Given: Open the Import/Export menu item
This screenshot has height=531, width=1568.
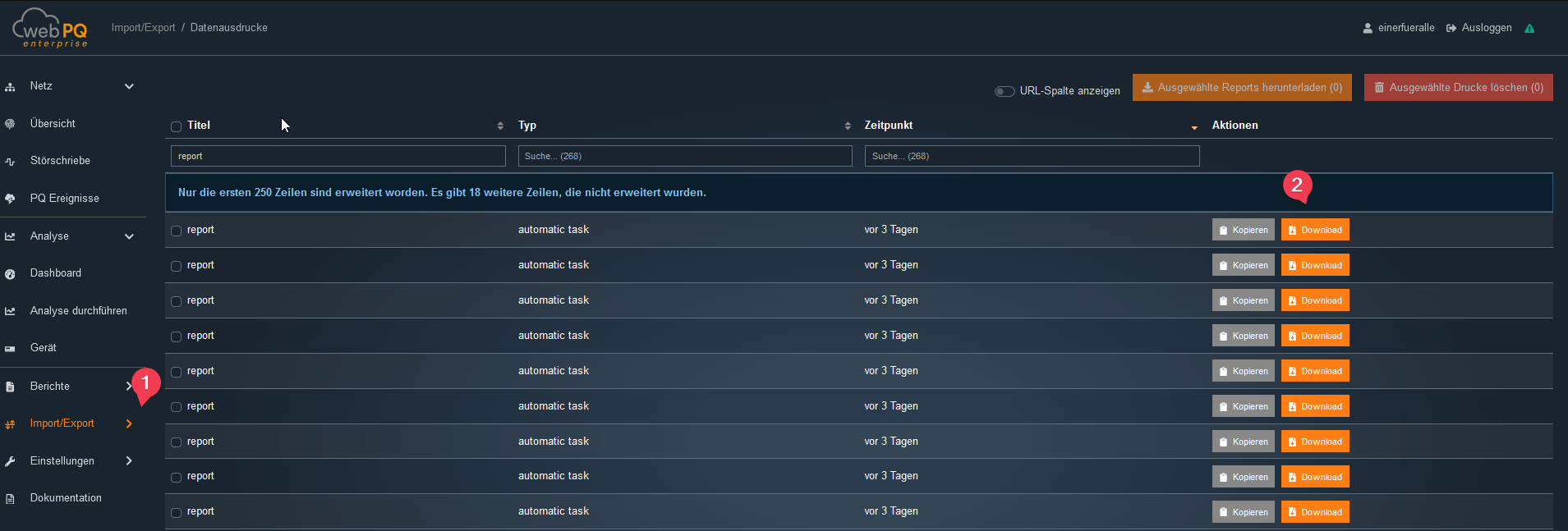Looking at the screenshot, I should [62, 423].
